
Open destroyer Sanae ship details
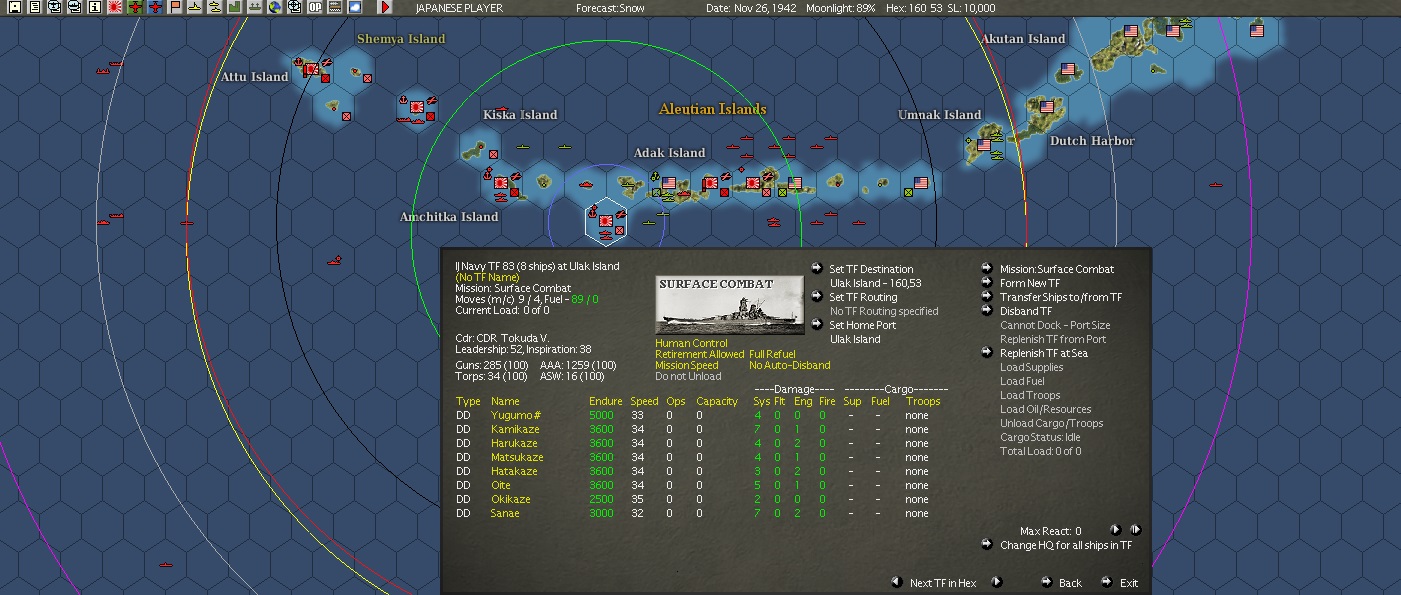click(x=505, y=514)
